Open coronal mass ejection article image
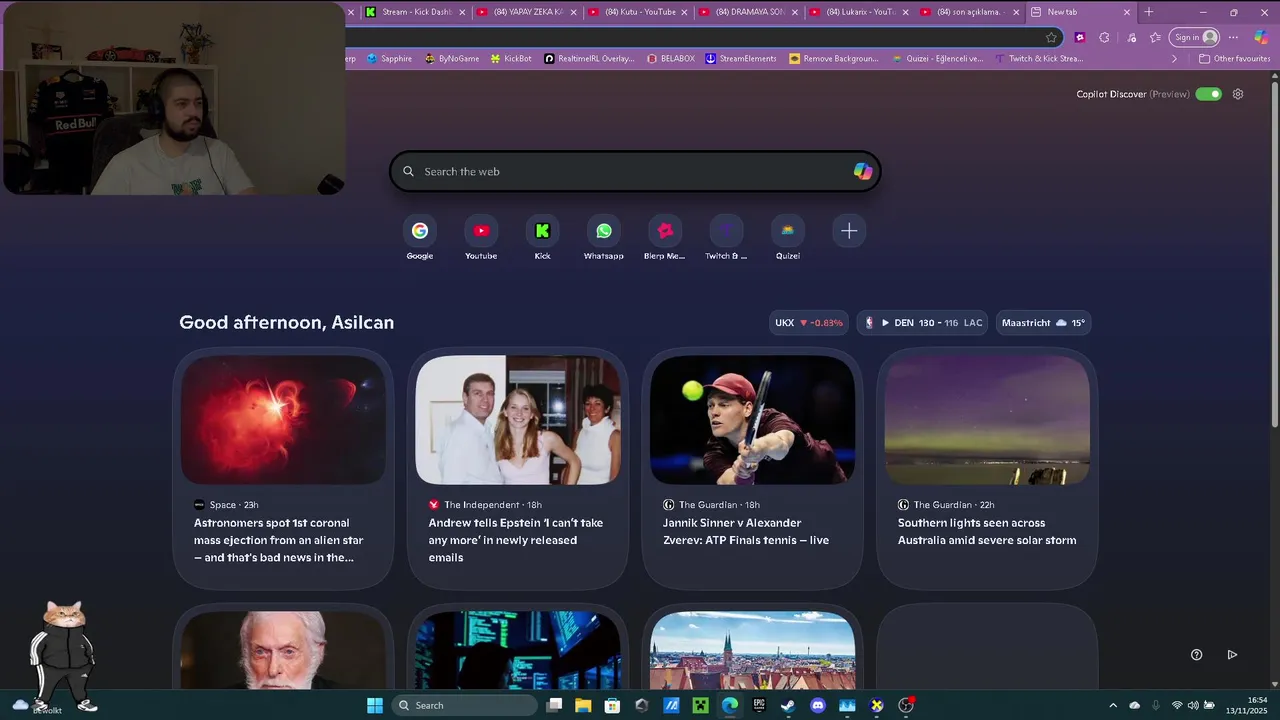 (283, 420)
